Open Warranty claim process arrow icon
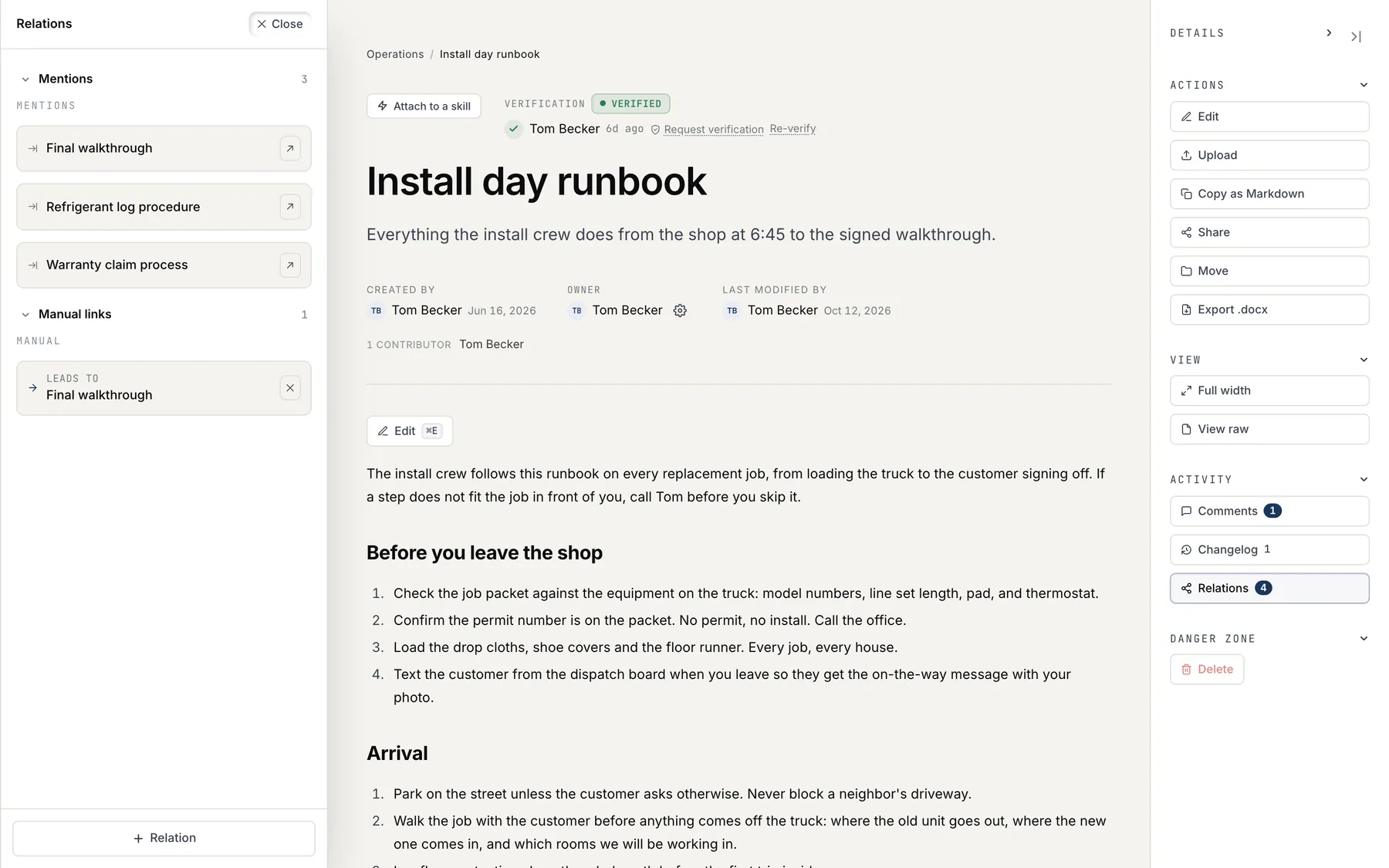The height and width of the screenshot is (868, 1389). click(290, 265)
